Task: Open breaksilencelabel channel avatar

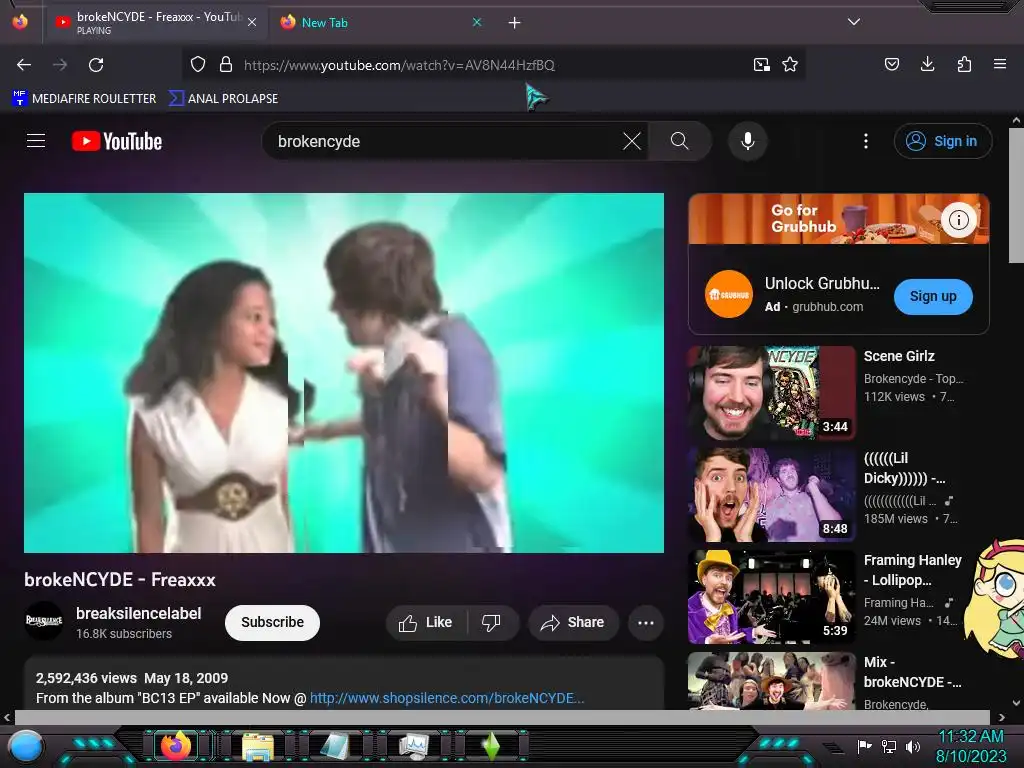Action: [x=44, y=621]
